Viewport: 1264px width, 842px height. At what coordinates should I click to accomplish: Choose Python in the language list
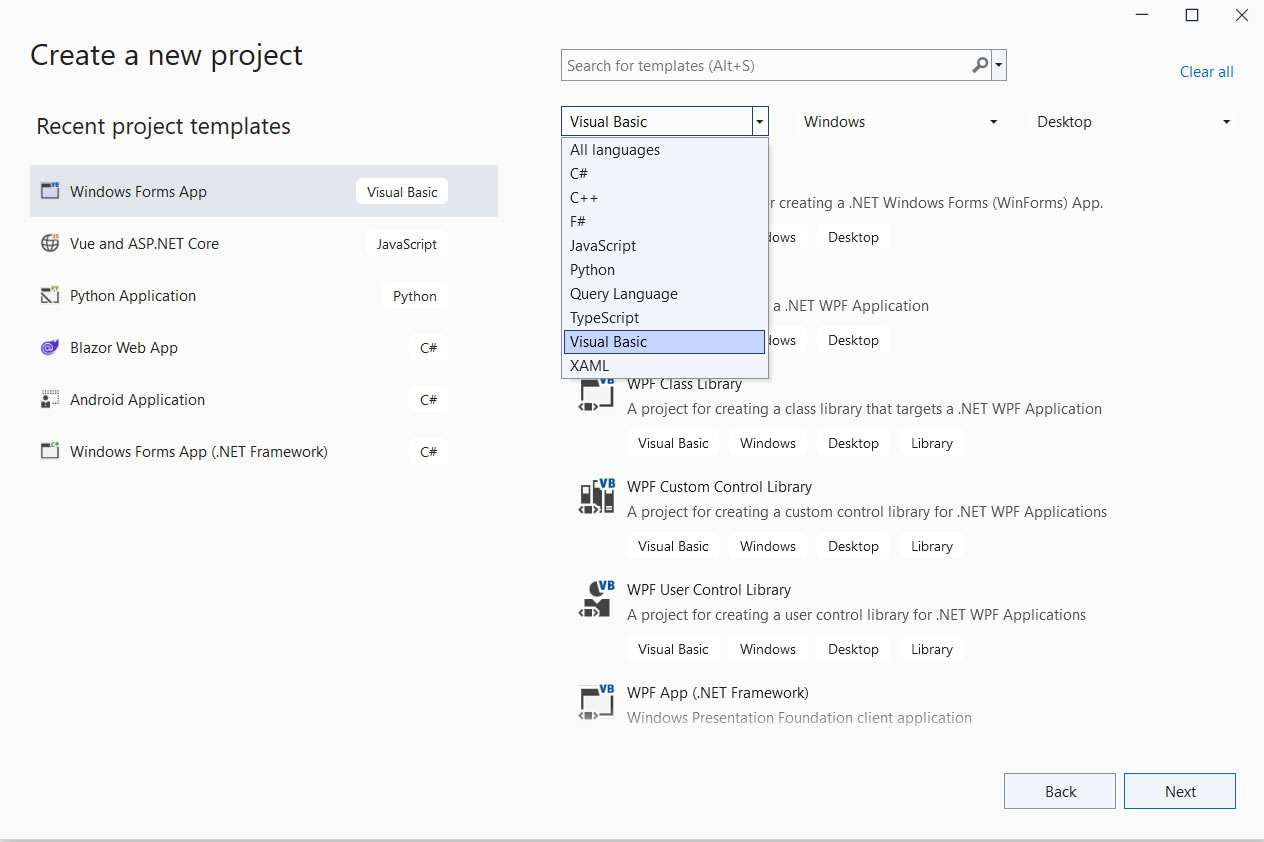(592, 270)
